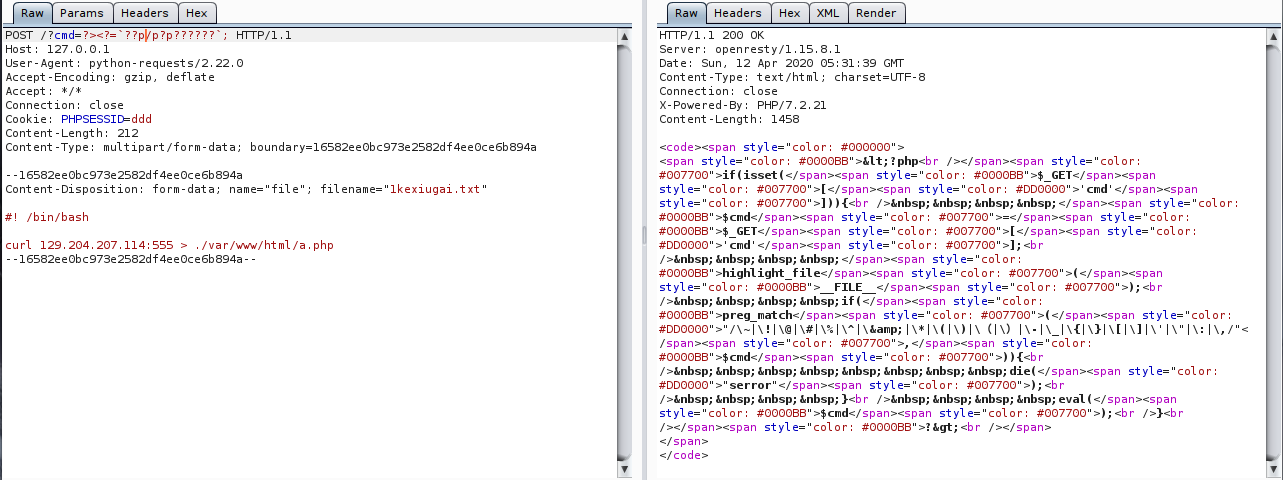The height and width of the screenshot is (480, 1283).
Task: Switch to the response Raw tab
Action: [686, 13]
